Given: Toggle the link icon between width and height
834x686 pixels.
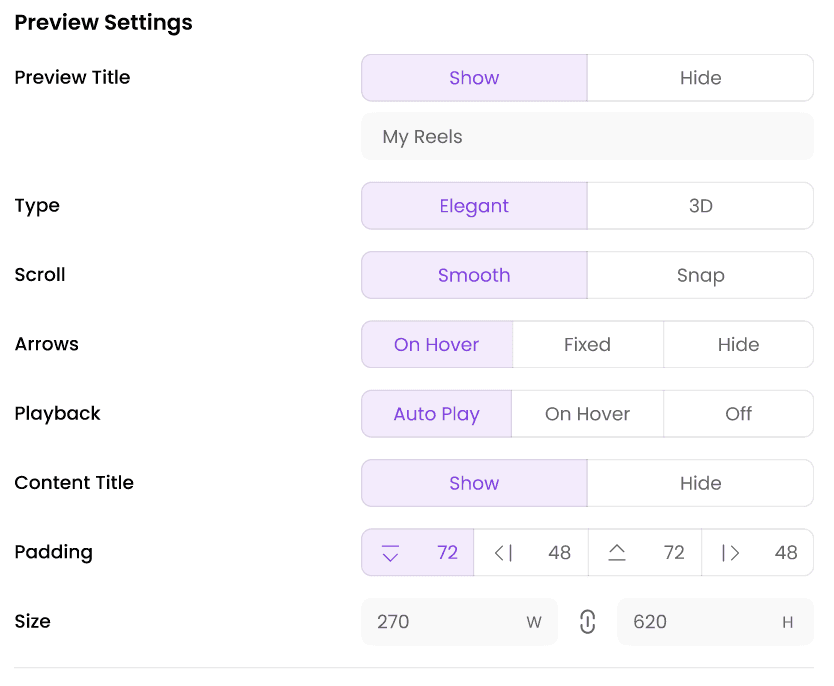Looking at the screenshot, I should (x=588, y=622).
